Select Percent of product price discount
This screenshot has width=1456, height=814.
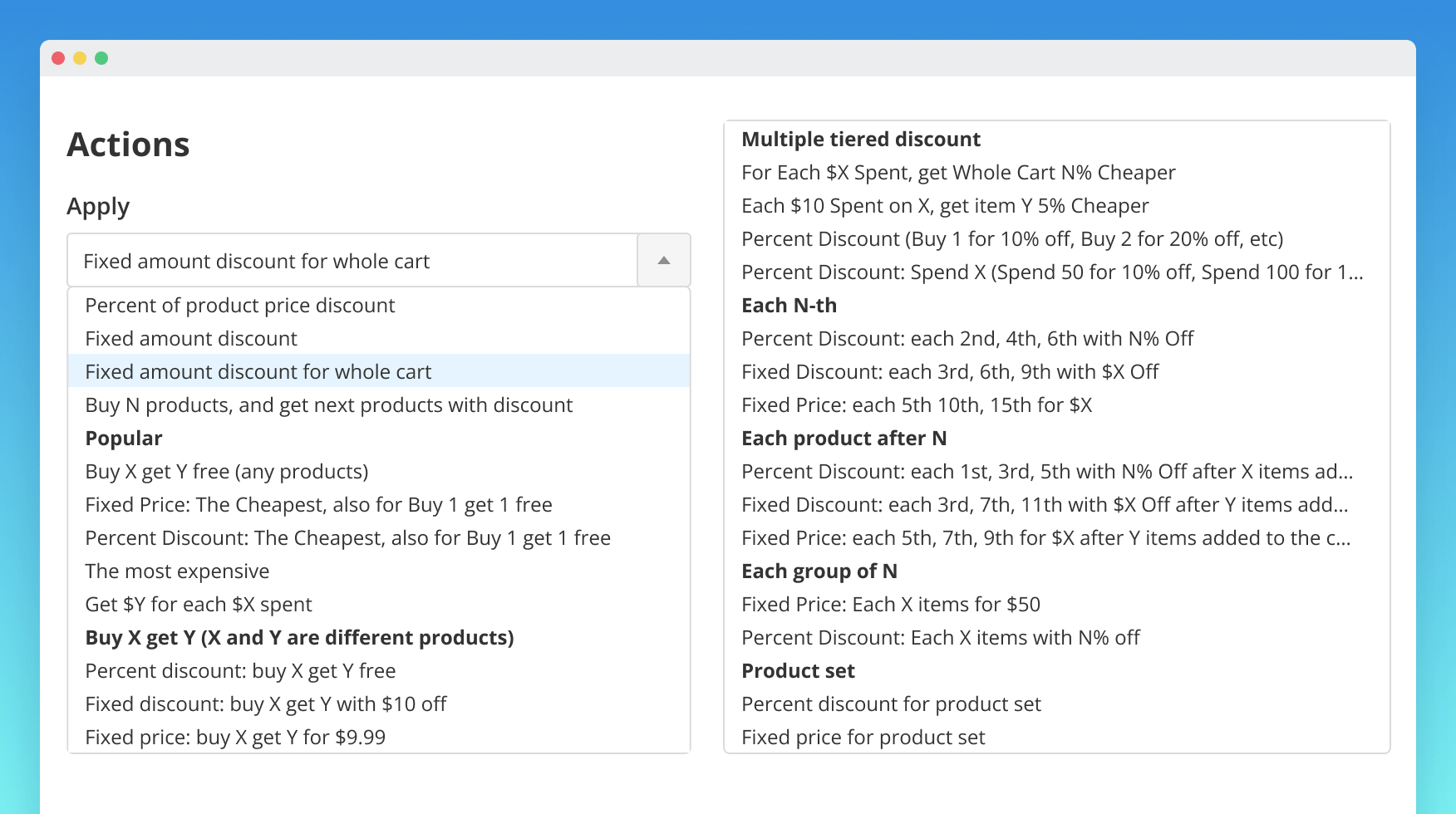pyautogui.click(x=240, y=306)
